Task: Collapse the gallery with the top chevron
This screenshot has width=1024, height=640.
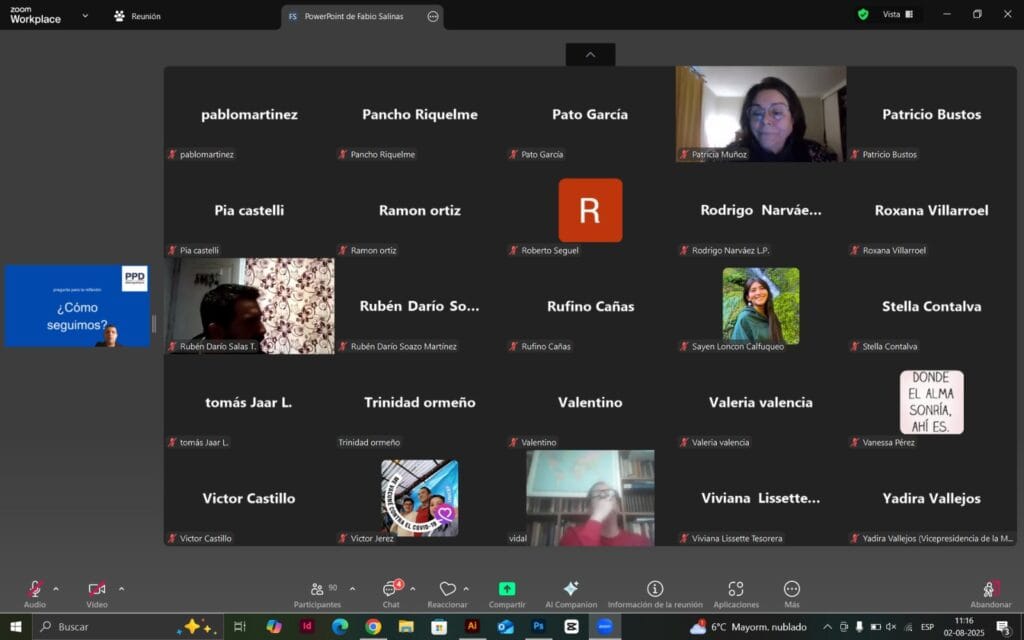Action: [x=590, y=55]
